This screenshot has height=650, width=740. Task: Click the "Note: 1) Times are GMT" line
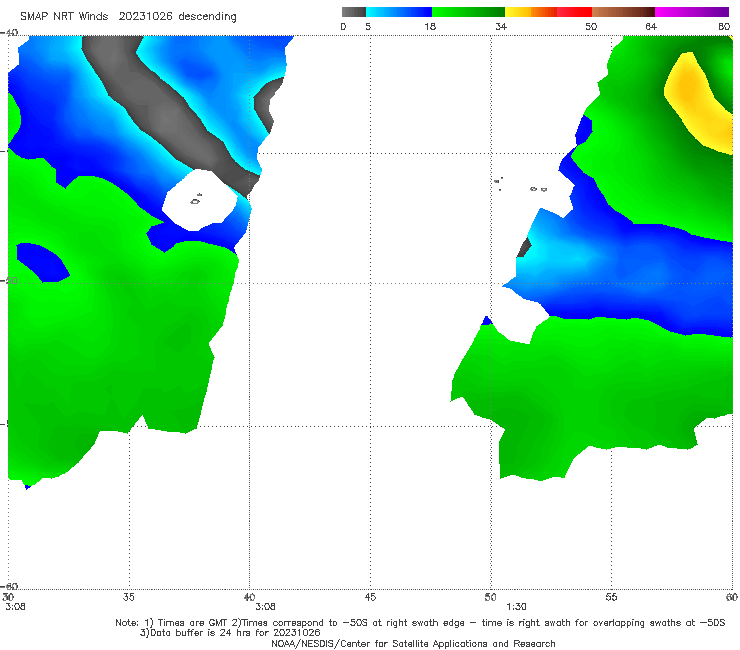click(420, 623)
